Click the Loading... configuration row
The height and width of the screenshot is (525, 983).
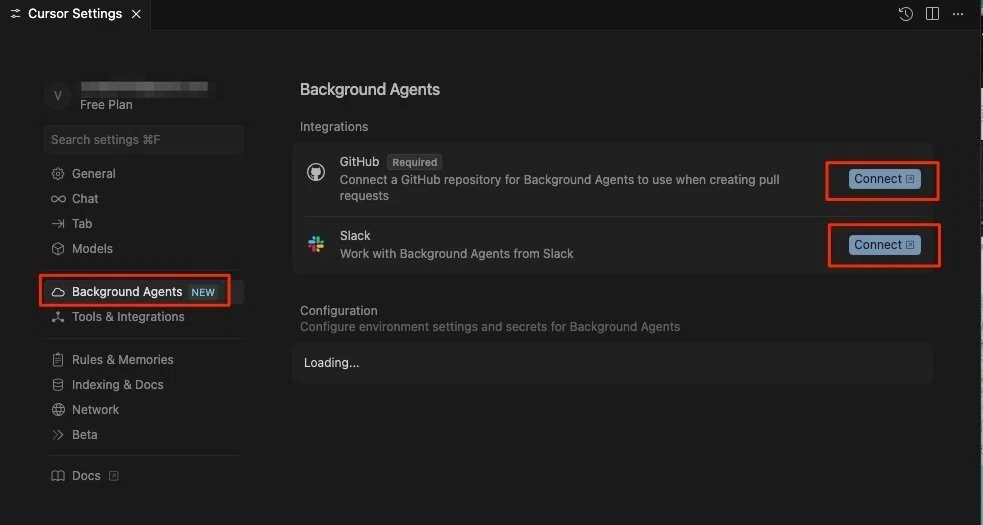(612, 363)
